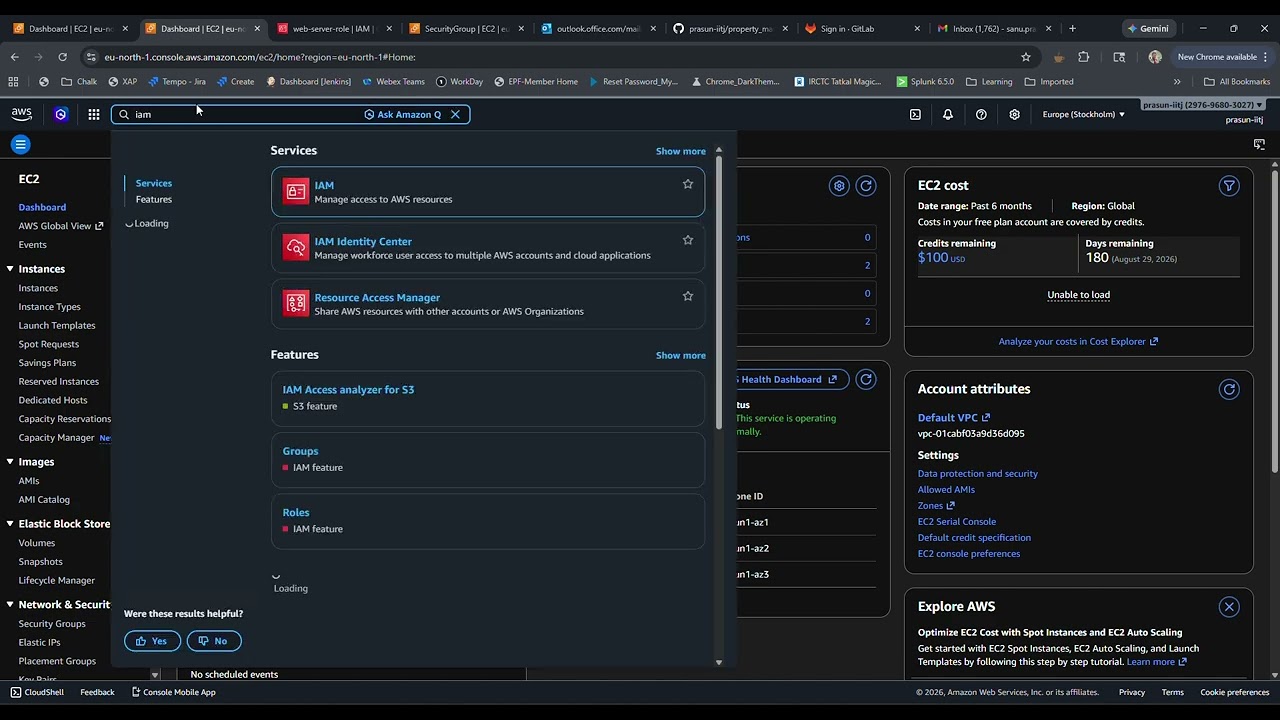Viewport: 1280px width, 720px height.
Task: Open the Chrome extensions puzzle icon
Action: 1083,57
